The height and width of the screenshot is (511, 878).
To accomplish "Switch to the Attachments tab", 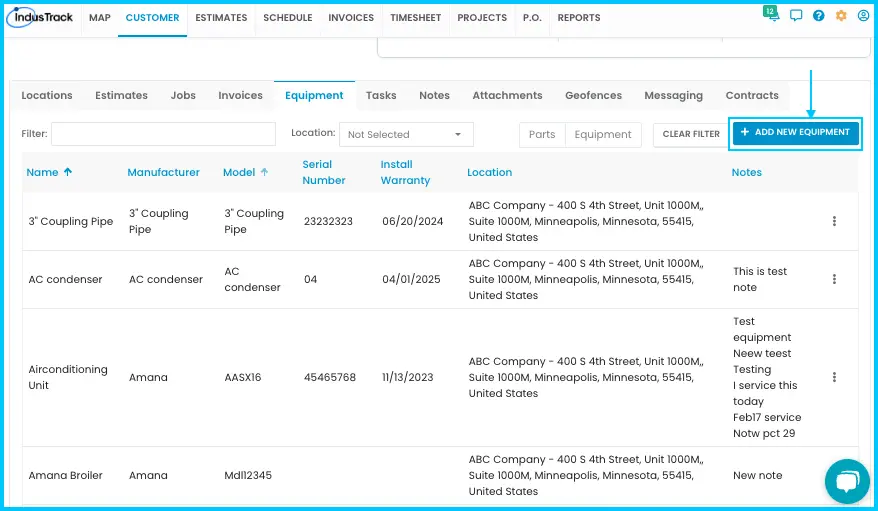I will tap(507, 95).
